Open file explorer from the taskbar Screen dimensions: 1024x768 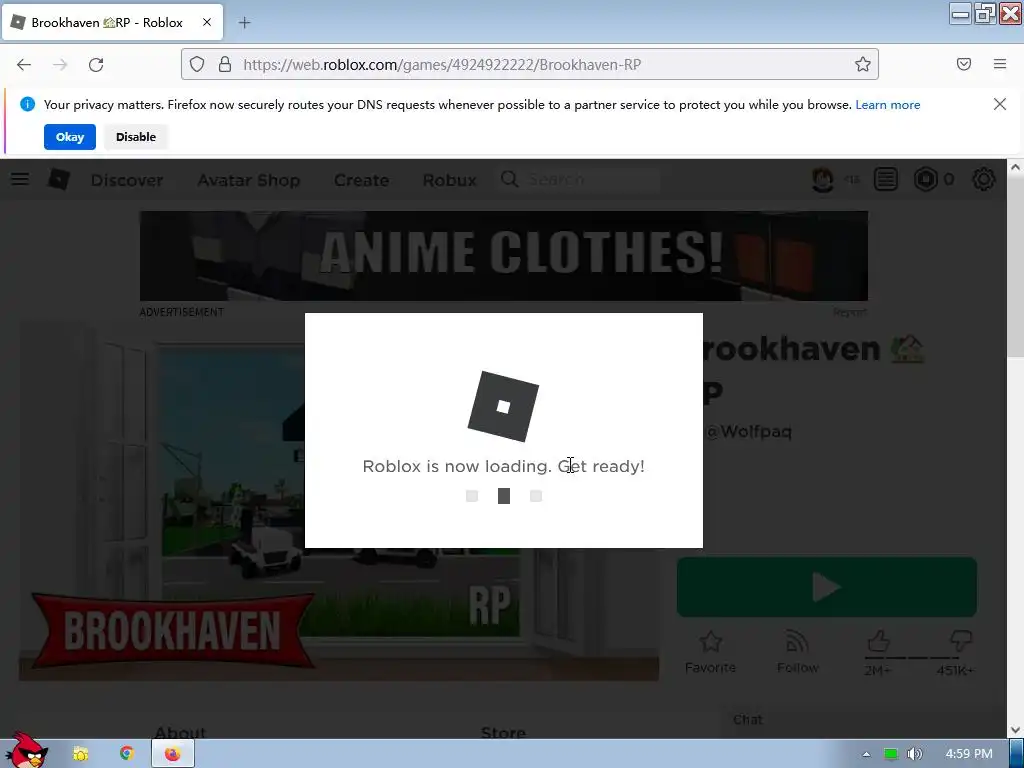click(x=80, y=754)
